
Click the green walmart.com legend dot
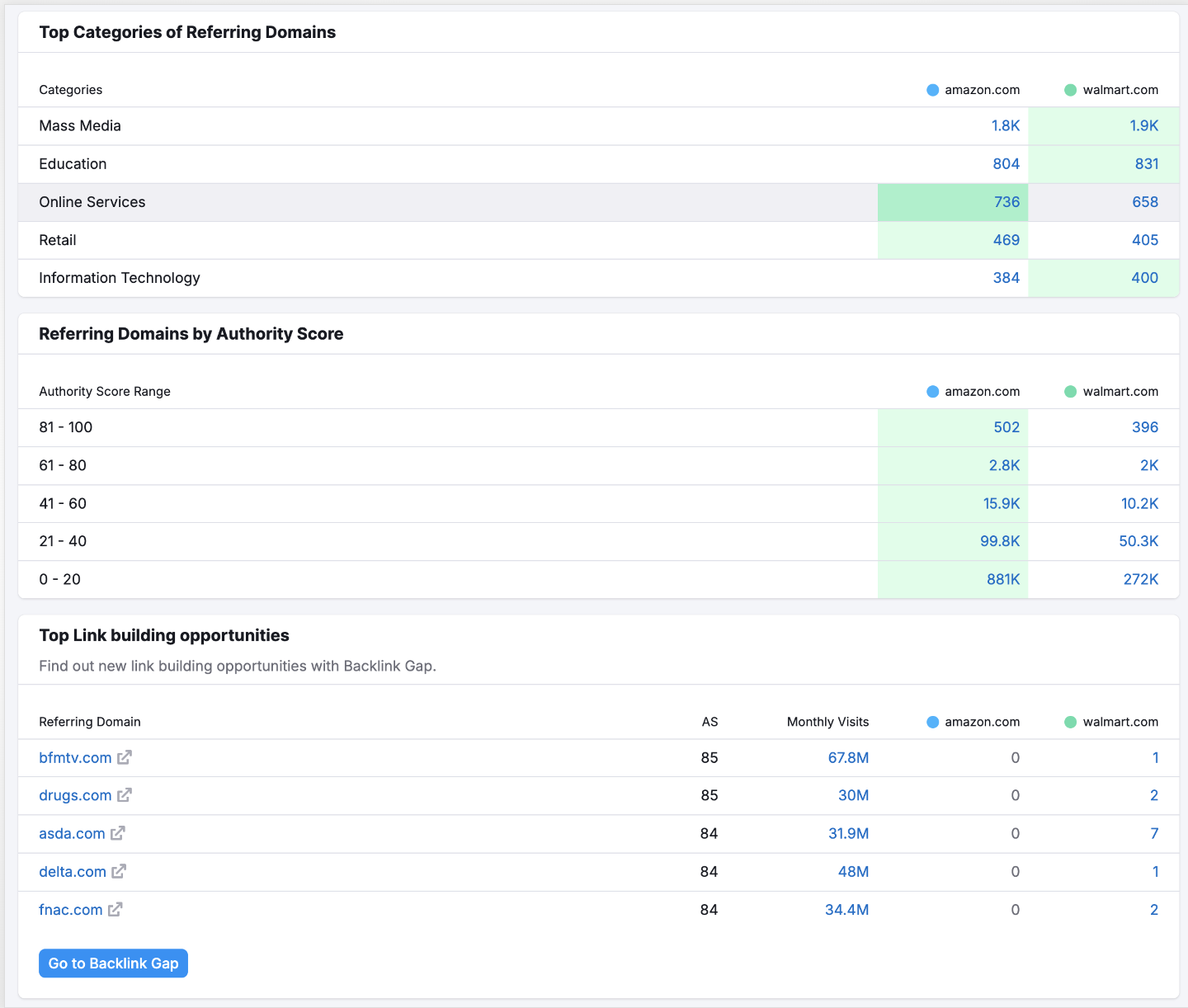tap(1070, 89)
